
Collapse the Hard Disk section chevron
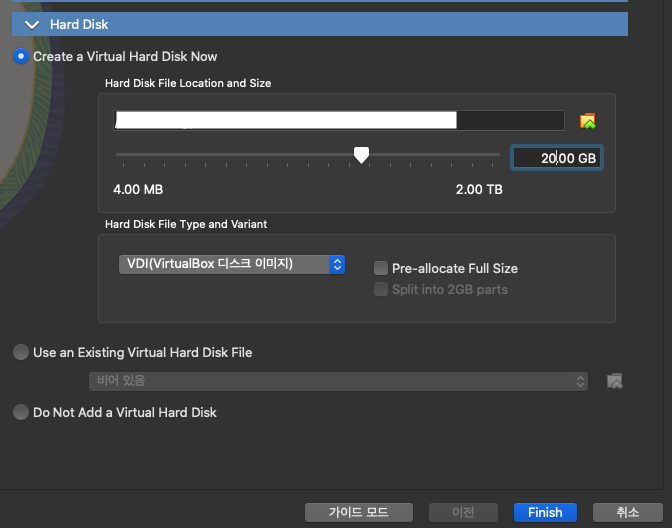[x=32, y=25]
